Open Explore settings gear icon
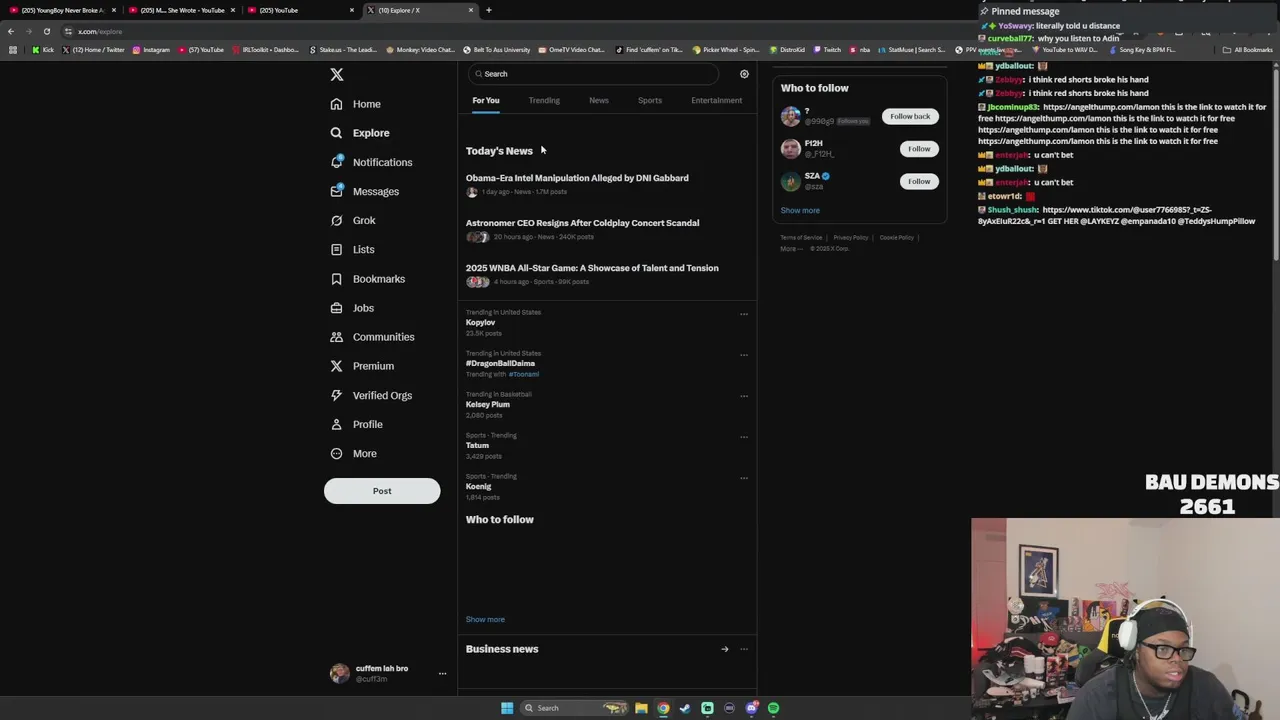 coord(744,74)
